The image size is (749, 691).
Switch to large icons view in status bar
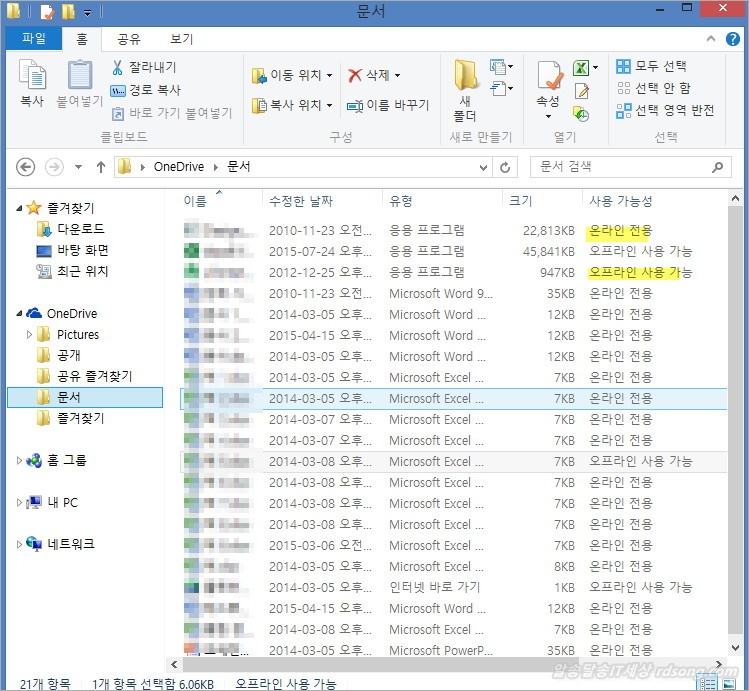tap(729, 683)
